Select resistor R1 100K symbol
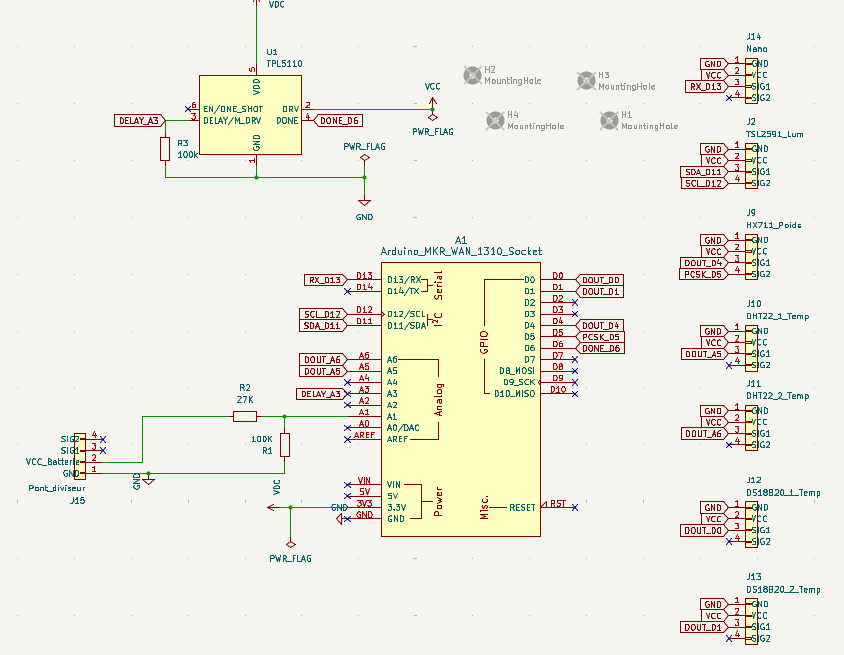844x655 pixels. (285, 445)
